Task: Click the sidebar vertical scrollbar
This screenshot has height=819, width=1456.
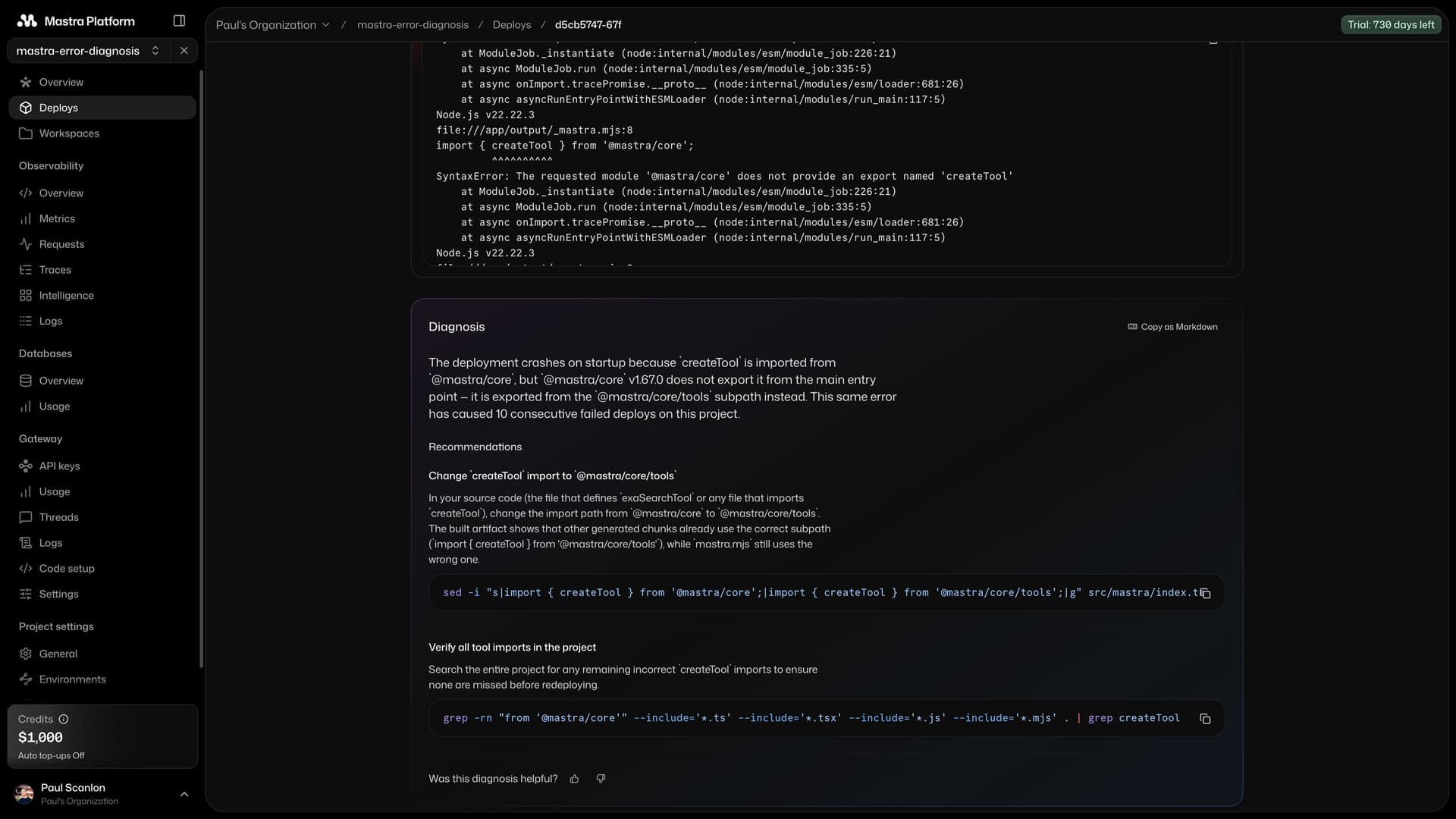Action: tap(201, 369)
